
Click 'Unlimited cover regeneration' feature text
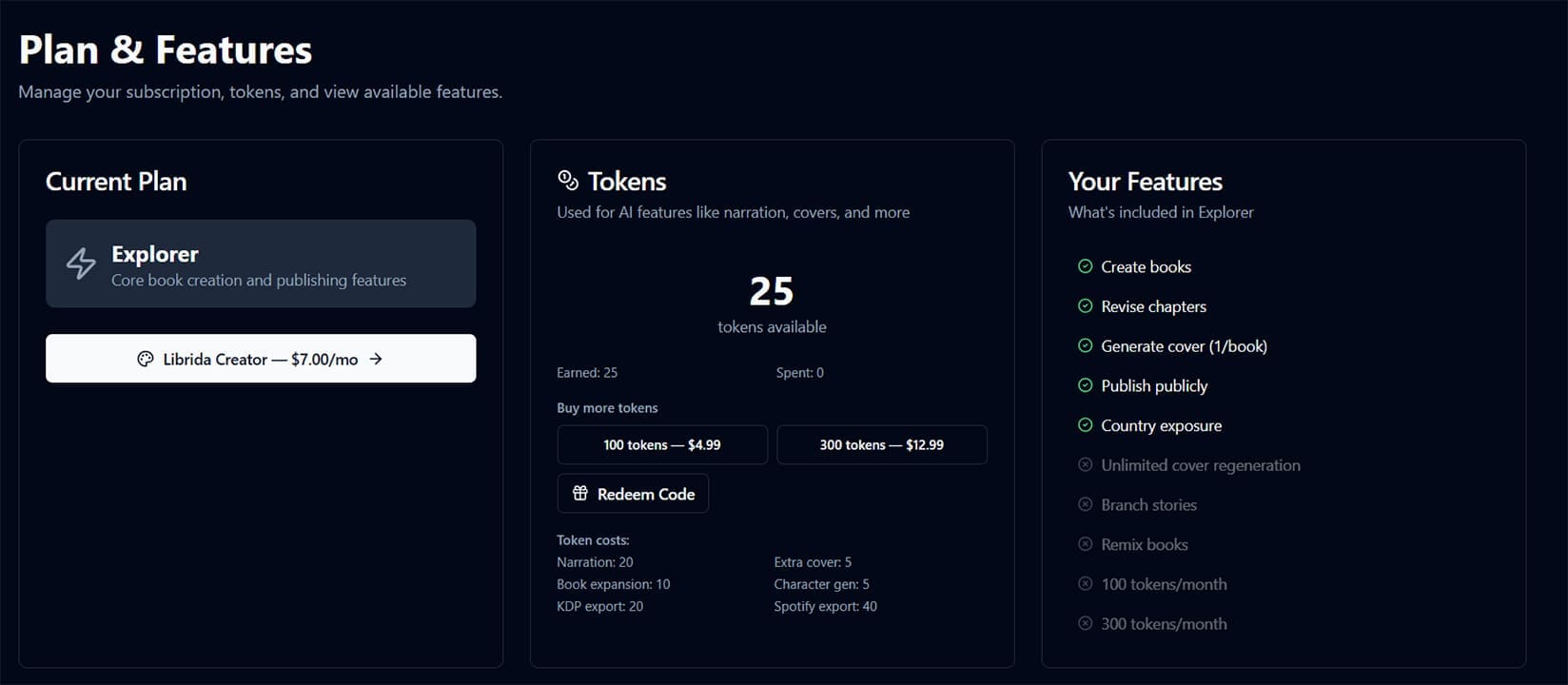click(1201, 465)
